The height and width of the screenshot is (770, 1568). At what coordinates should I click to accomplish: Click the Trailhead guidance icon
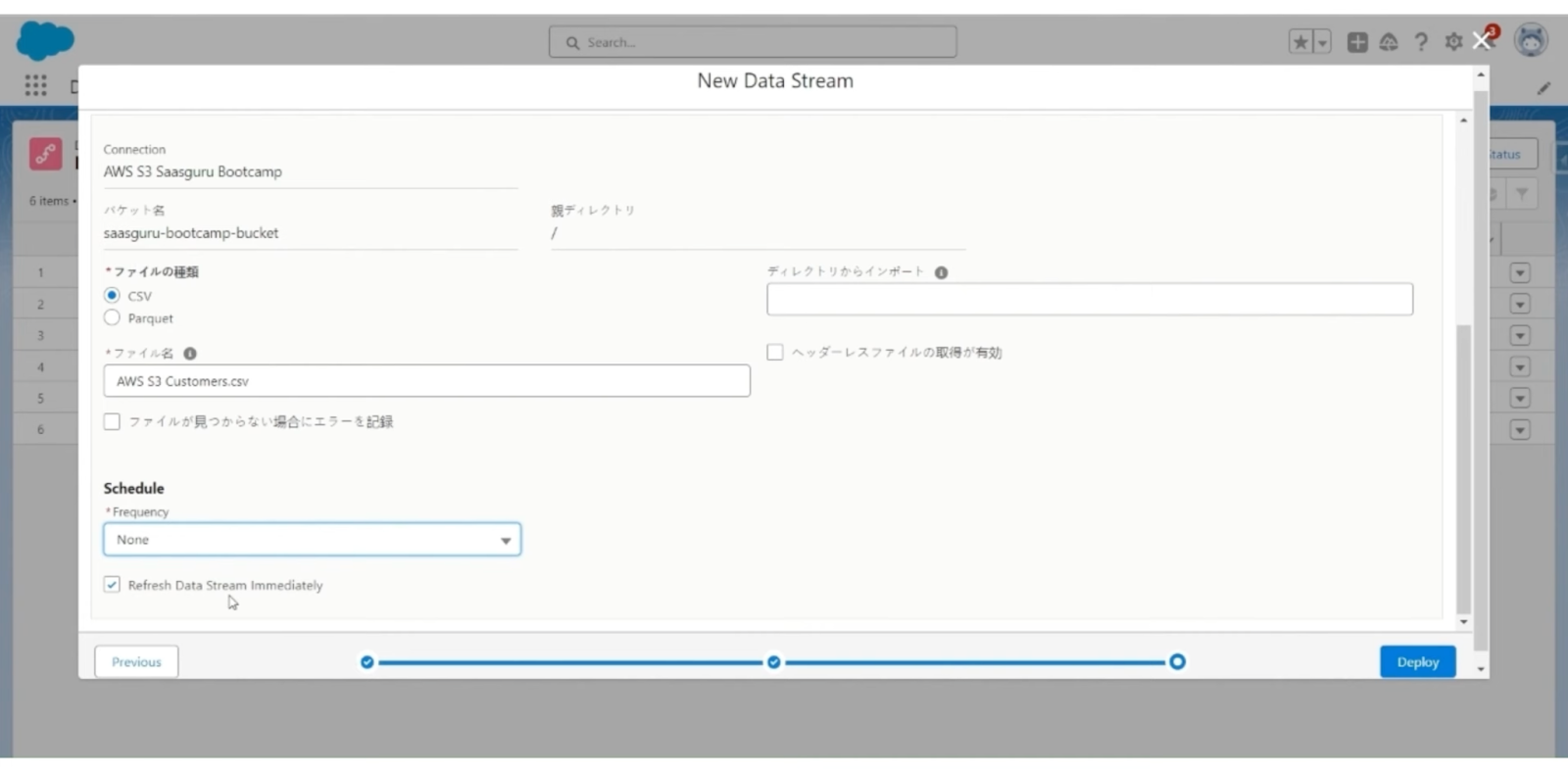pos(1389,42)
